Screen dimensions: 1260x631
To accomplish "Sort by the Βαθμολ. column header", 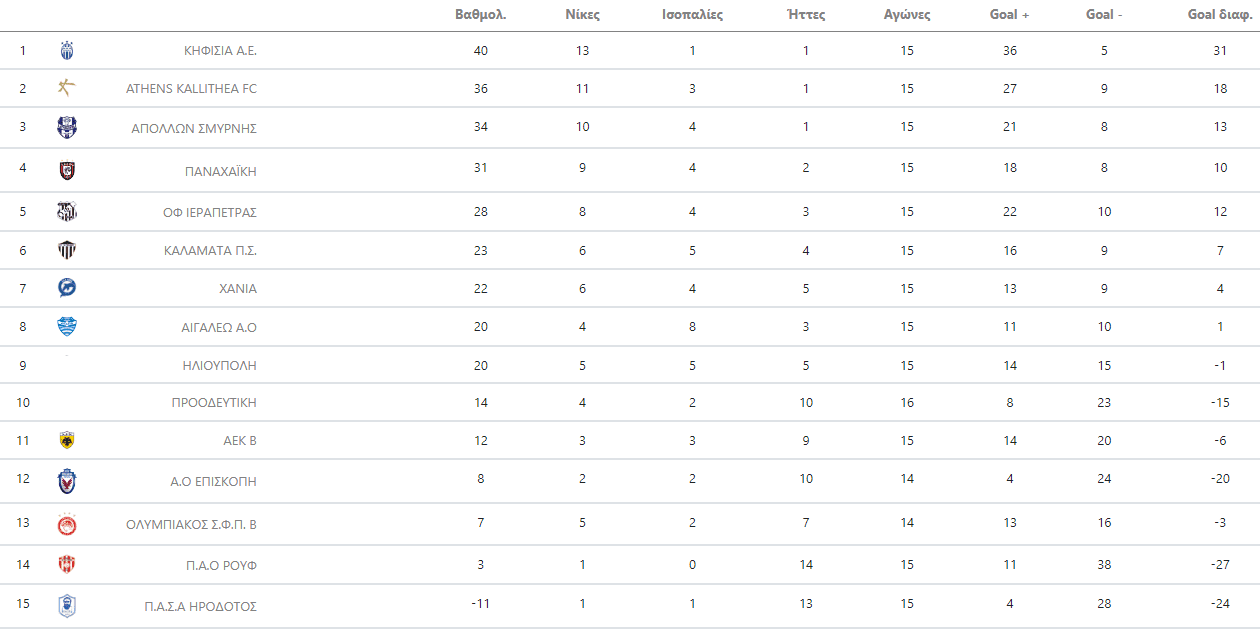I will click(480, 15).
